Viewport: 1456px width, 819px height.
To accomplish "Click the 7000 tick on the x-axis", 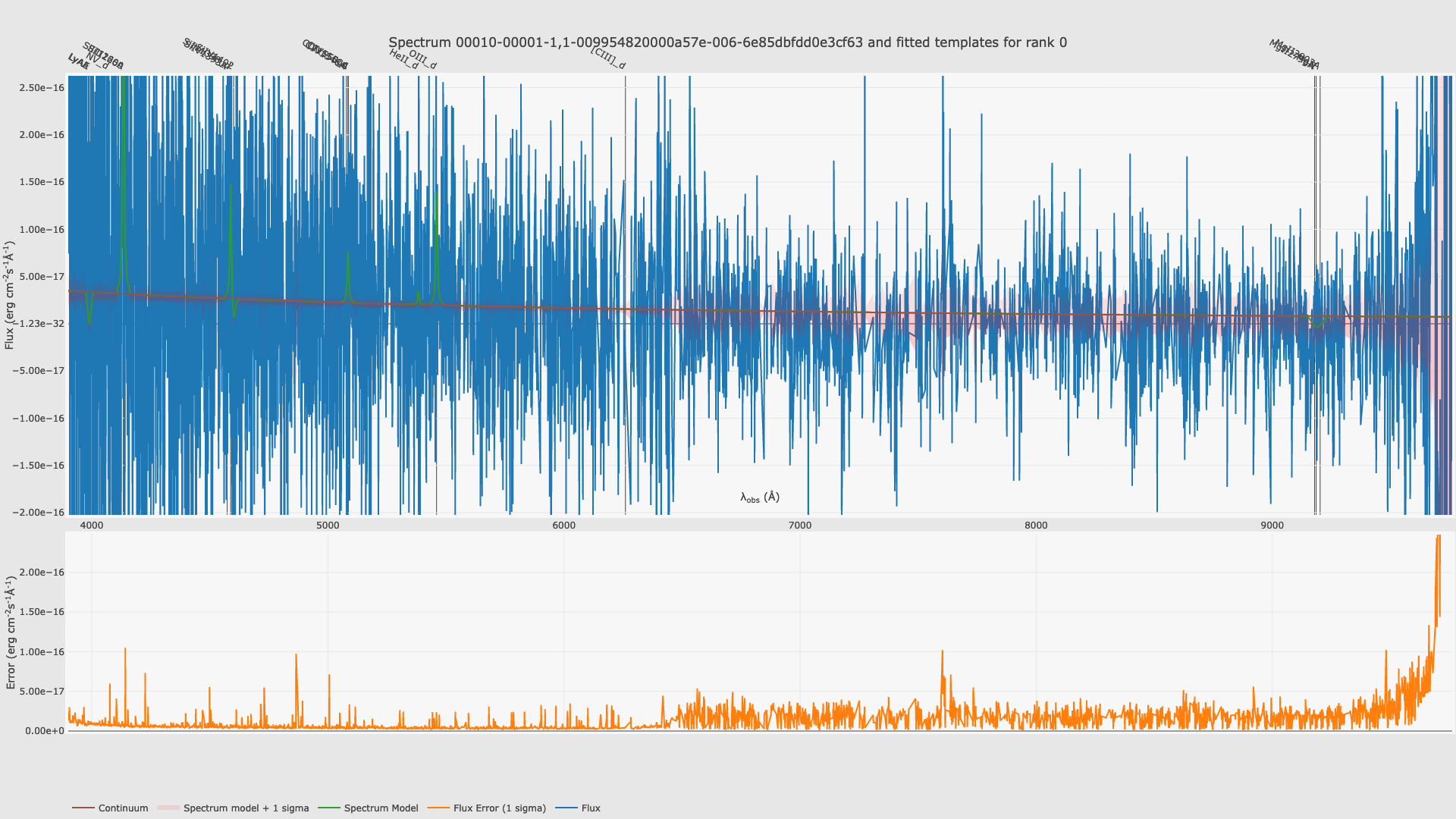I will coord(800,526).
